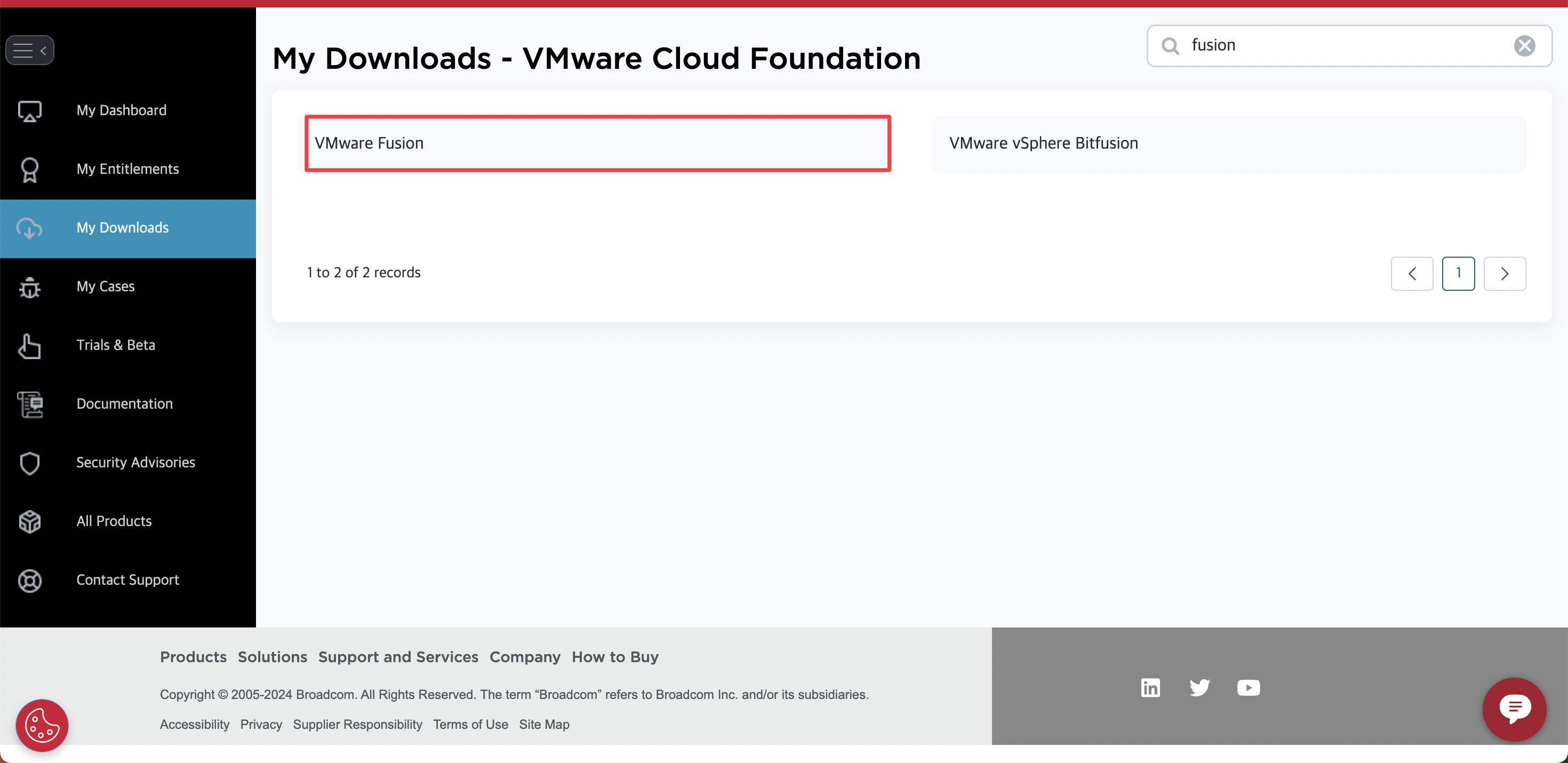Browse All Products
1568x763 pixels.
click(128, 521)
